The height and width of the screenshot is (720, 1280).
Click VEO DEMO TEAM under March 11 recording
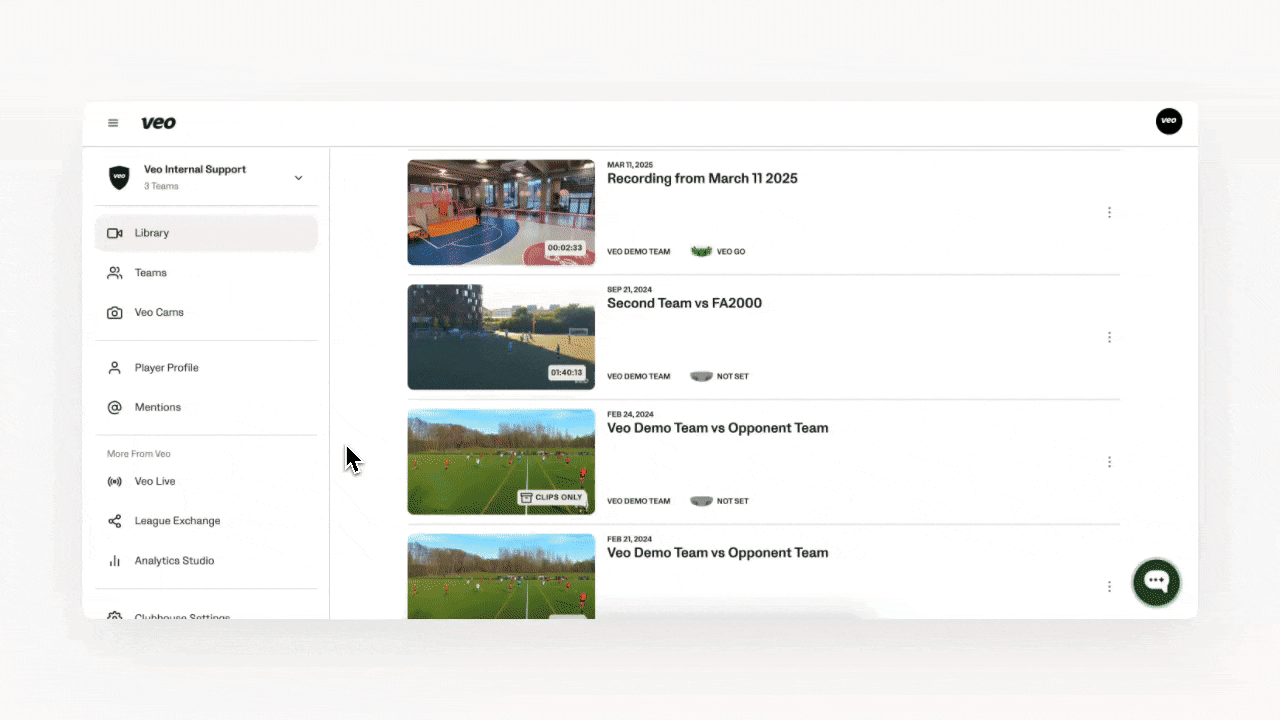(638, 252)
